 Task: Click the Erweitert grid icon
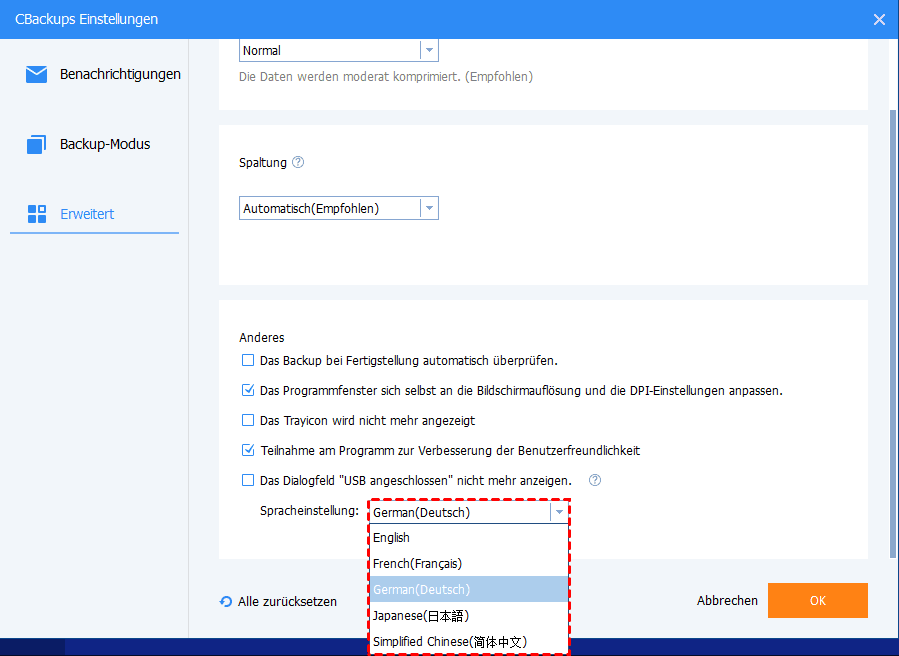37,214
